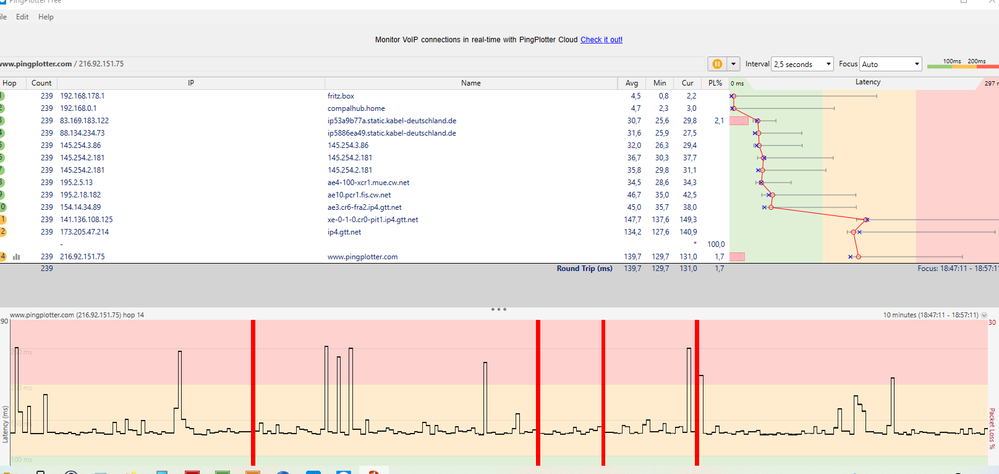The width and height of the screenshot is (999, 474).
Task: Click the Count column header
Action: pyautogui.click(x=41, y=83)
